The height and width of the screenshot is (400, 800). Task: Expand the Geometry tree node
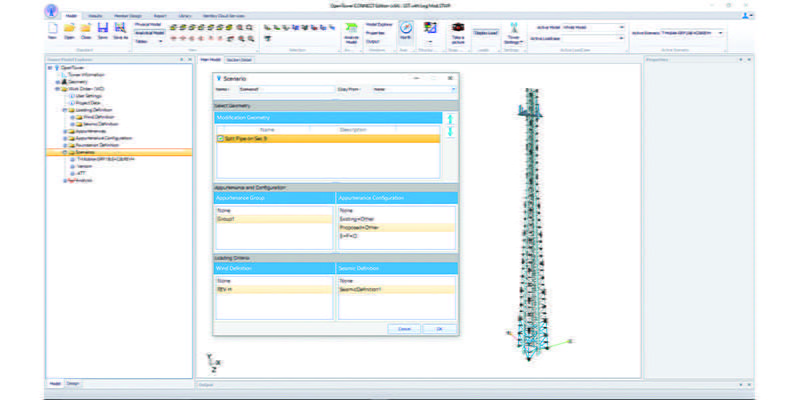(x=58, y=81)
